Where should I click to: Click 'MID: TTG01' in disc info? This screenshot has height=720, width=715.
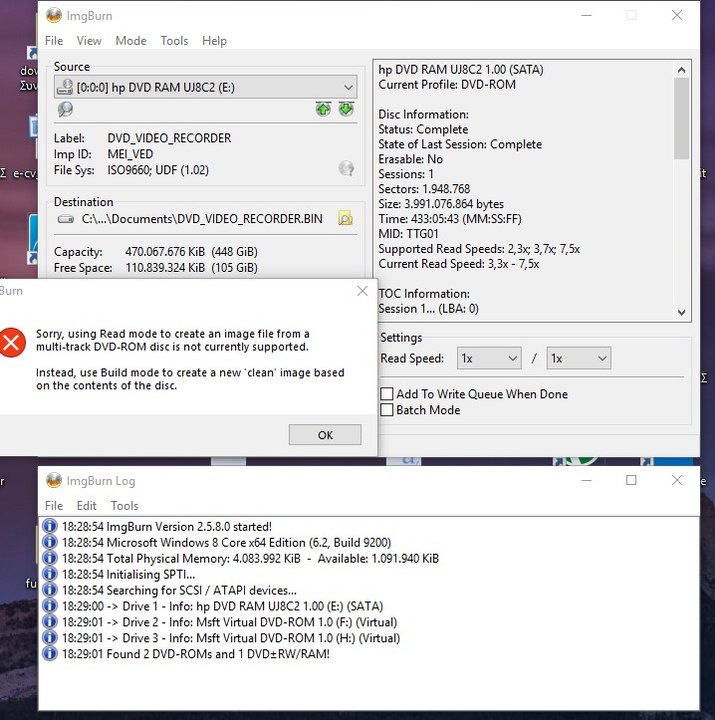(x=408, y=234)
